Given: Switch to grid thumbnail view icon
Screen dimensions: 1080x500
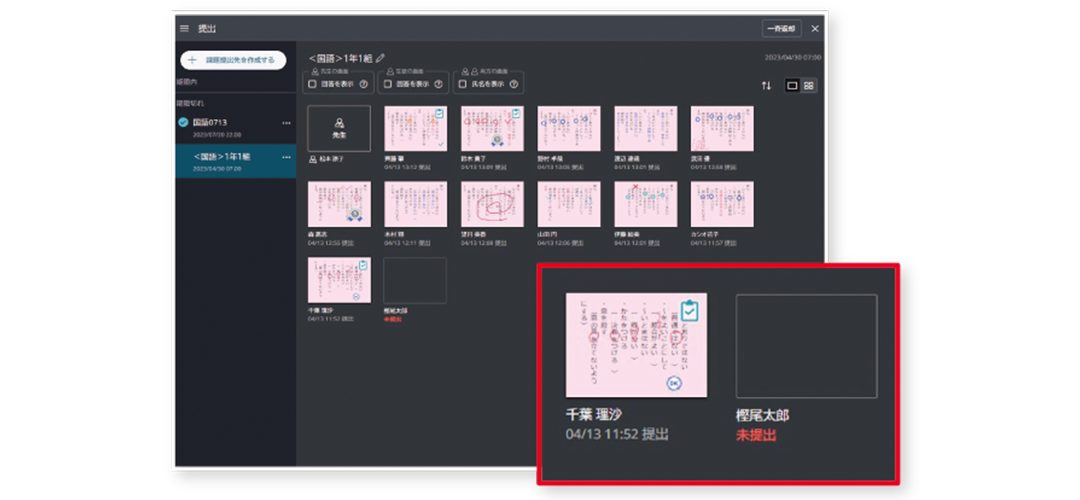Looking at the screenshot, I should click(808, 86).
